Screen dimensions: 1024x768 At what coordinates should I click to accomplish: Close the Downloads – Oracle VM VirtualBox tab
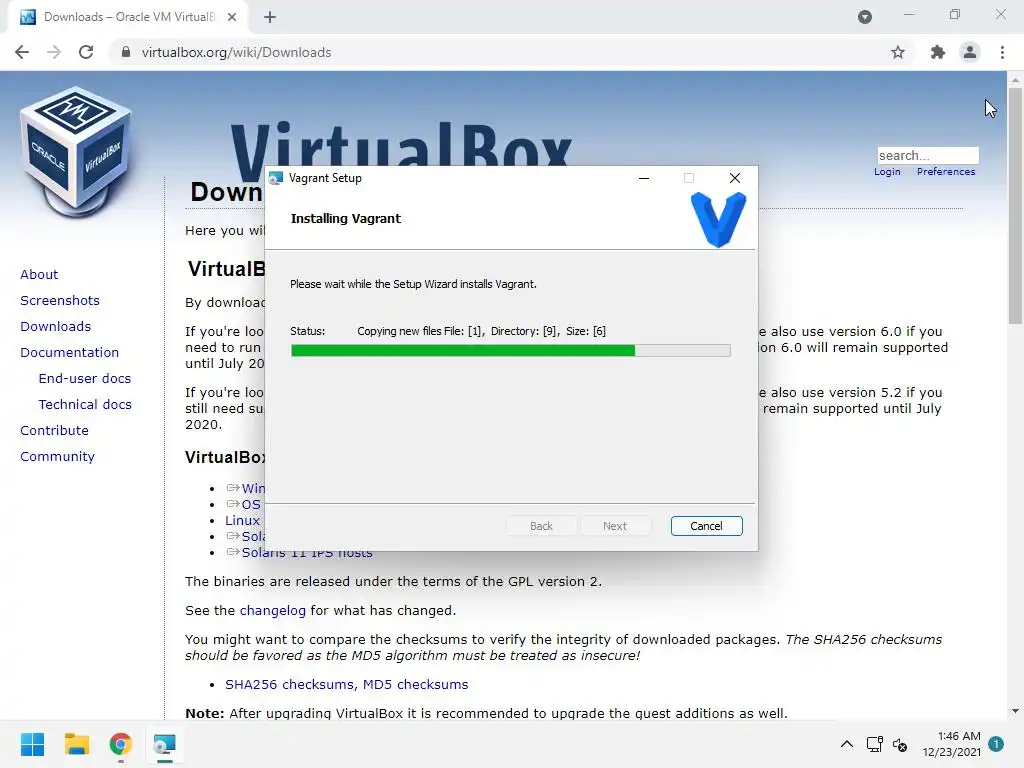[232, 17]
